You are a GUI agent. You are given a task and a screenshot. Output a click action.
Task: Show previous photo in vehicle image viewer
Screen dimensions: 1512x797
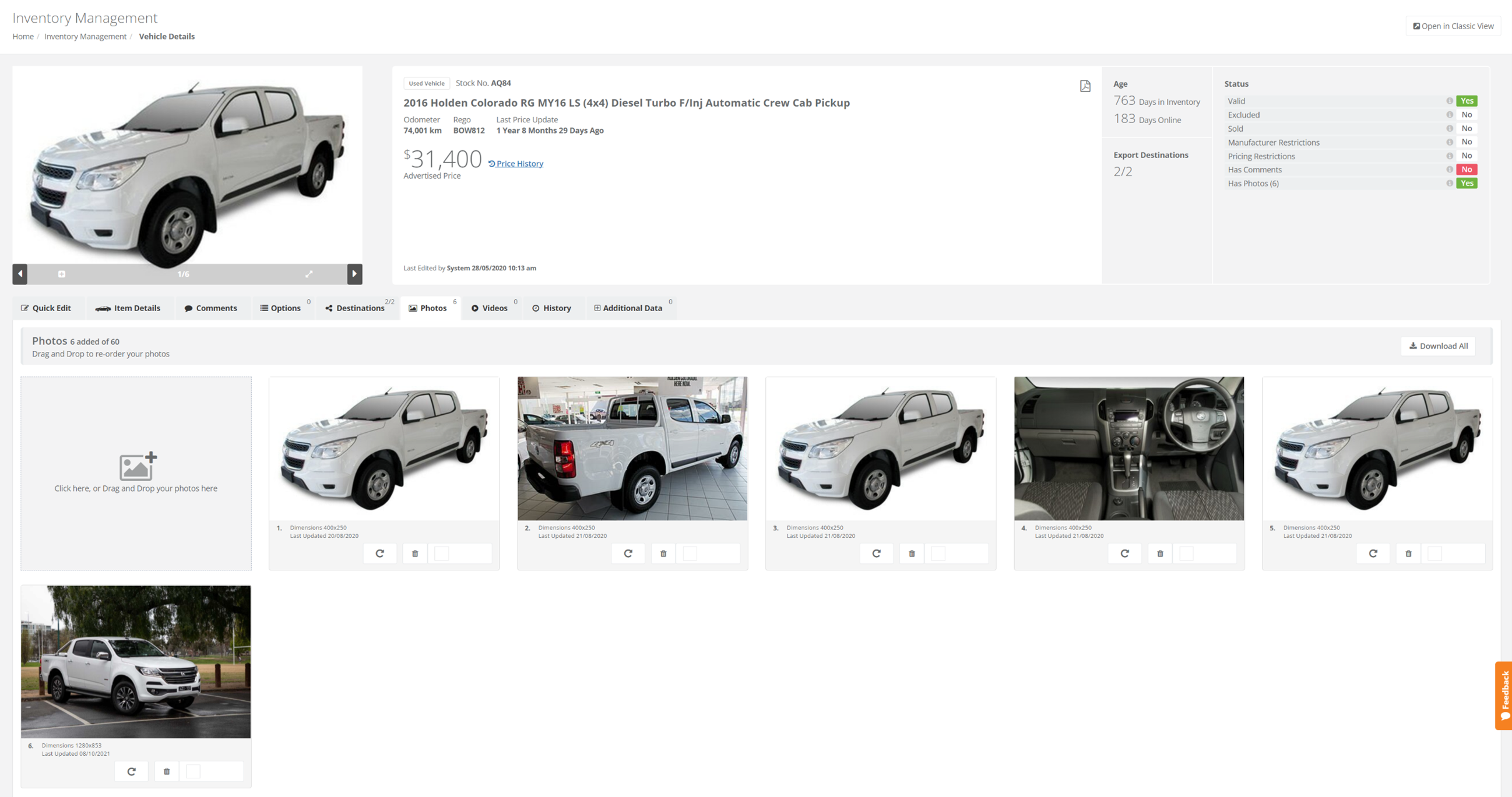coord(20,274)
